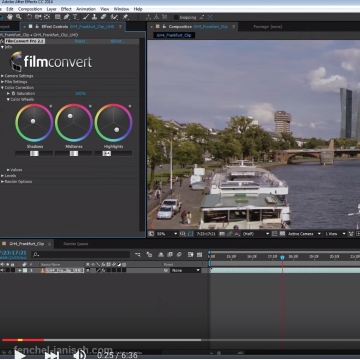Open the Window menu
This screenshot has width=360, height=360.
pos(121,9)
